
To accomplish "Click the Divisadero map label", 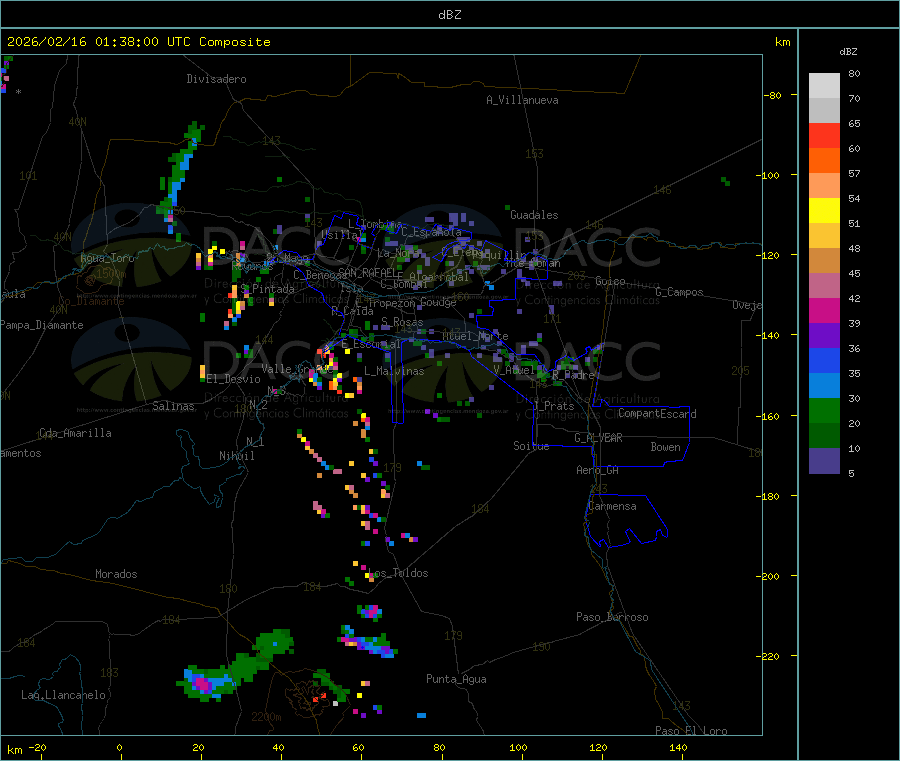I will click(x=216, y=79).
